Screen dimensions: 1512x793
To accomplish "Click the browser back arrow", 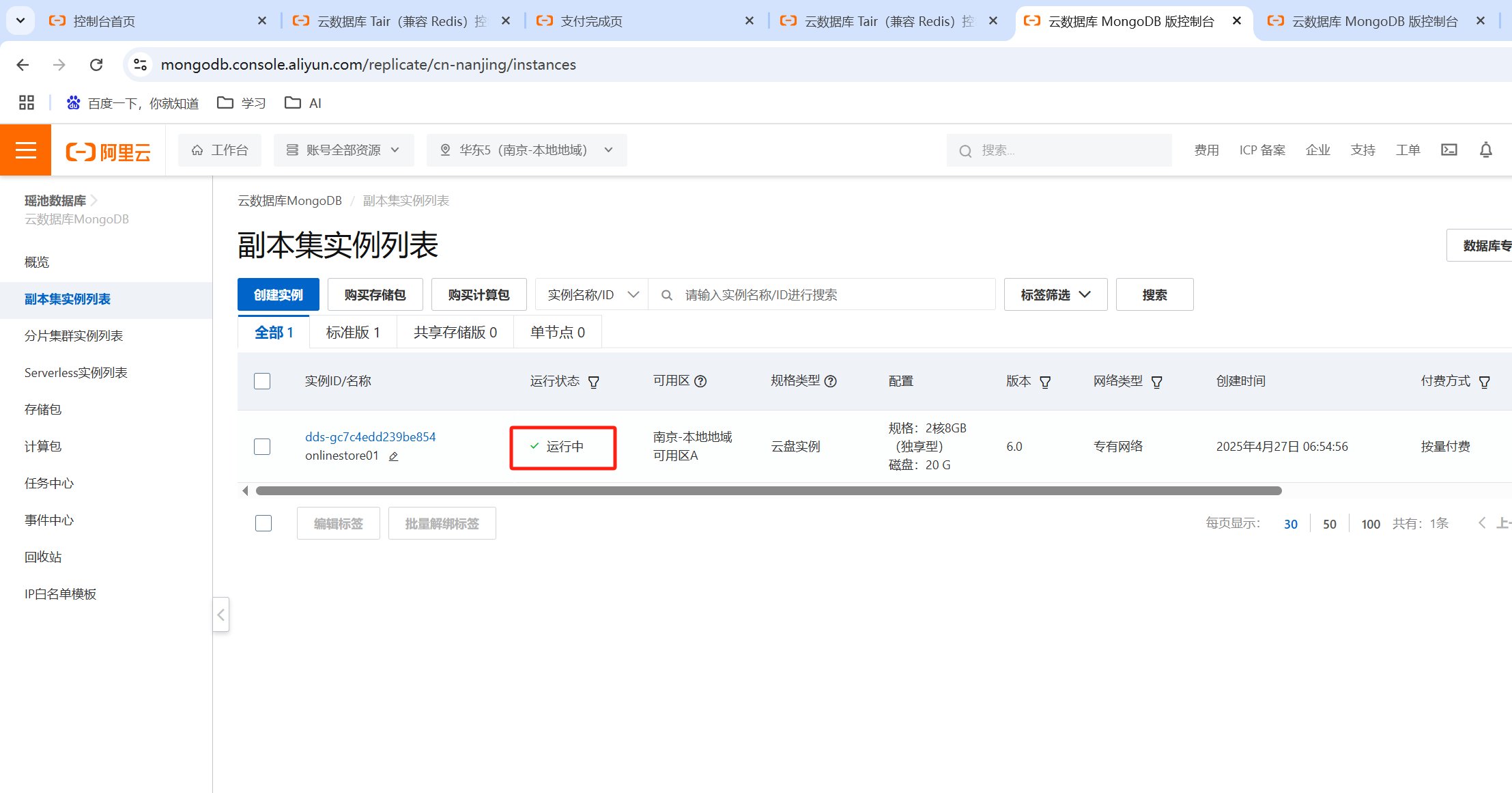I will pyautogui.click(x=23, y=64).
